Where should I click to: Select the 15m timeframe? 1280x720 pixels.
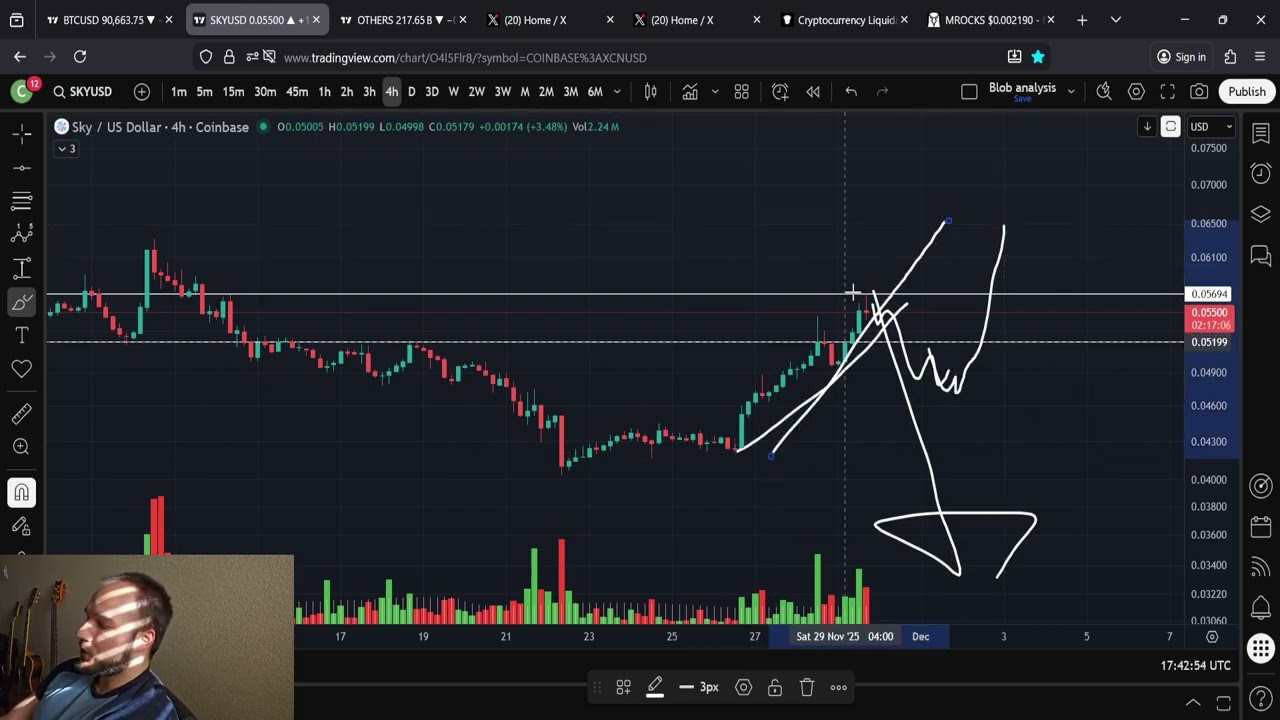click(x=233, y=92)
